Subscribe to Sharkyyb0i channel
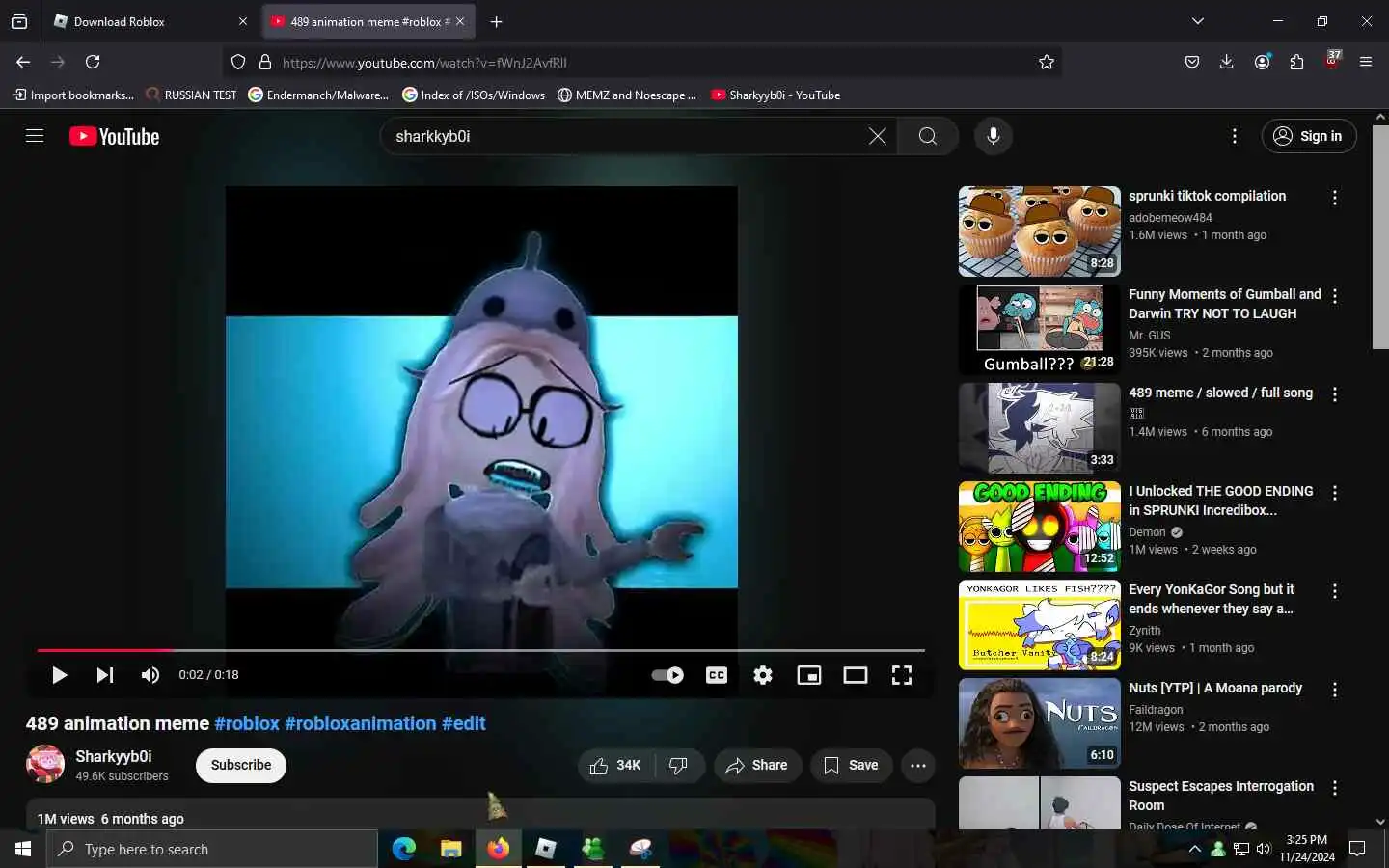Screen dimensions: 1389x868 click(x=241, y=765)
